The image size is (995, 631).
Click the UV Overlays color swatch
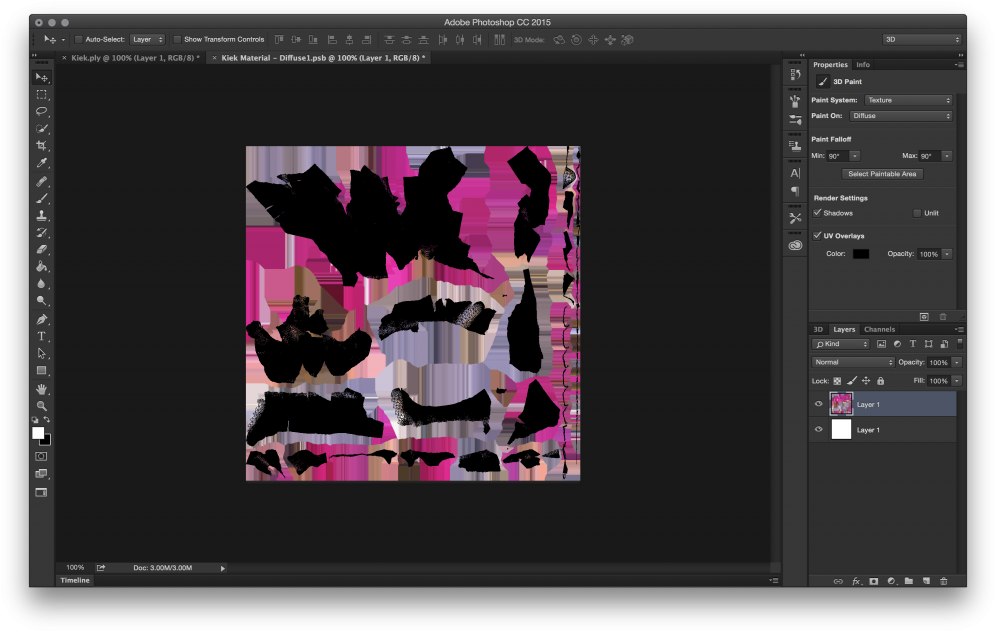[861, 253]
